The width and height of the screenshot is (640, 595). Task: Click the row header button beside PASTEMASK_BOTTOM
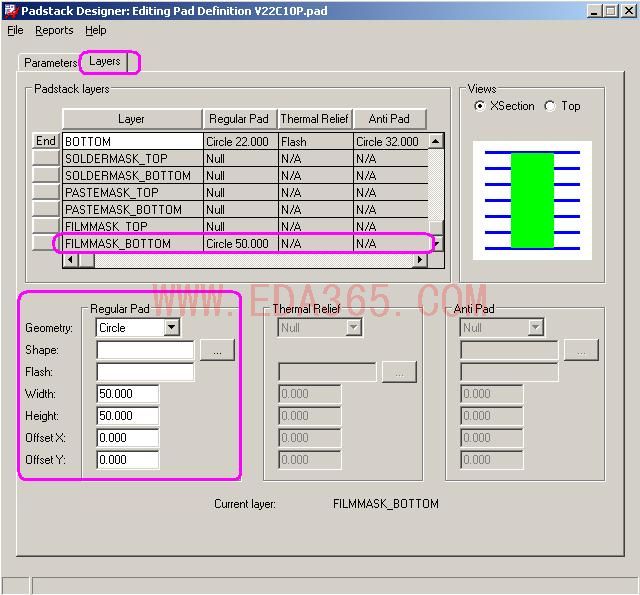46,209
